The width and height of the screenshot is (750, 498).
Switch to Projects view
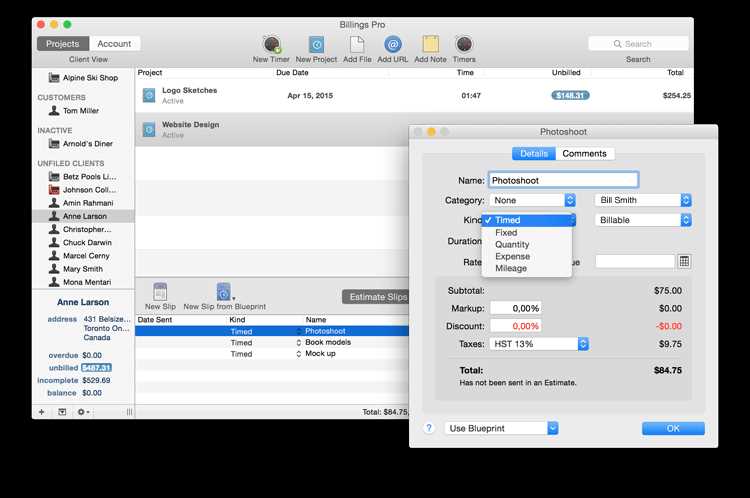[x=63, y=44]
